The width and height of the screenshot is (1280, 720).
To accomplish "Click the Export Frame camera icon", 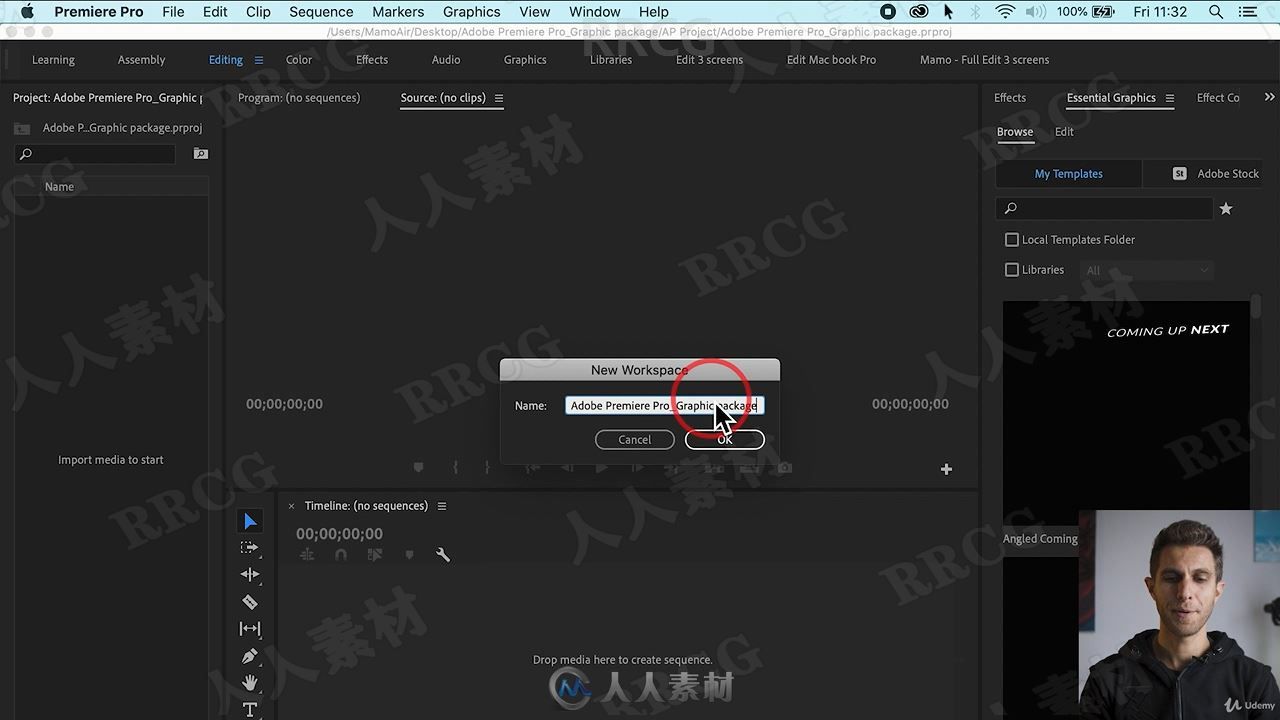I will pyautogui.click(x=785, y=468).
